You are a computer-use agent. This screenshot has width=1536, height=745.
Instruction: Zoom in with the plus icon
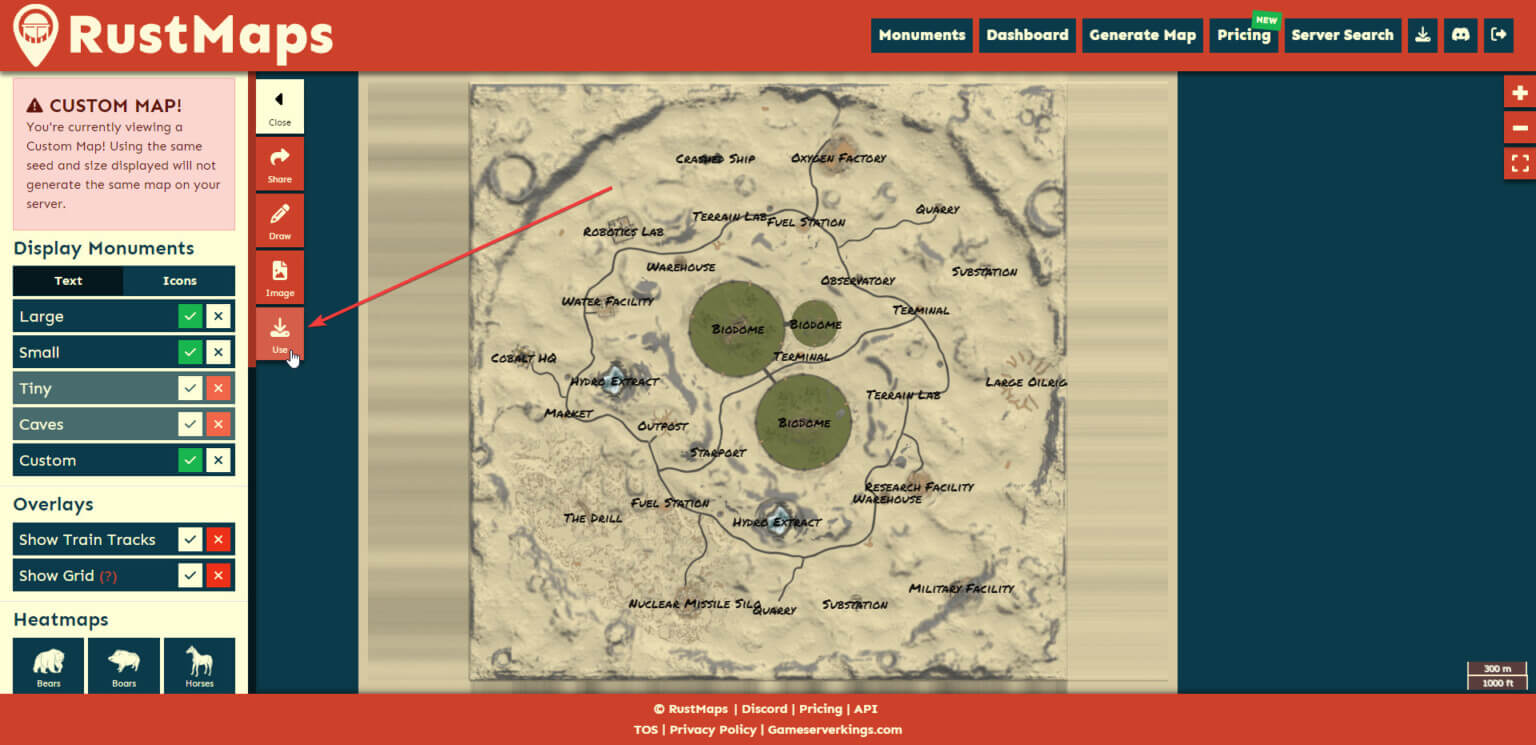coord(1520,93)
